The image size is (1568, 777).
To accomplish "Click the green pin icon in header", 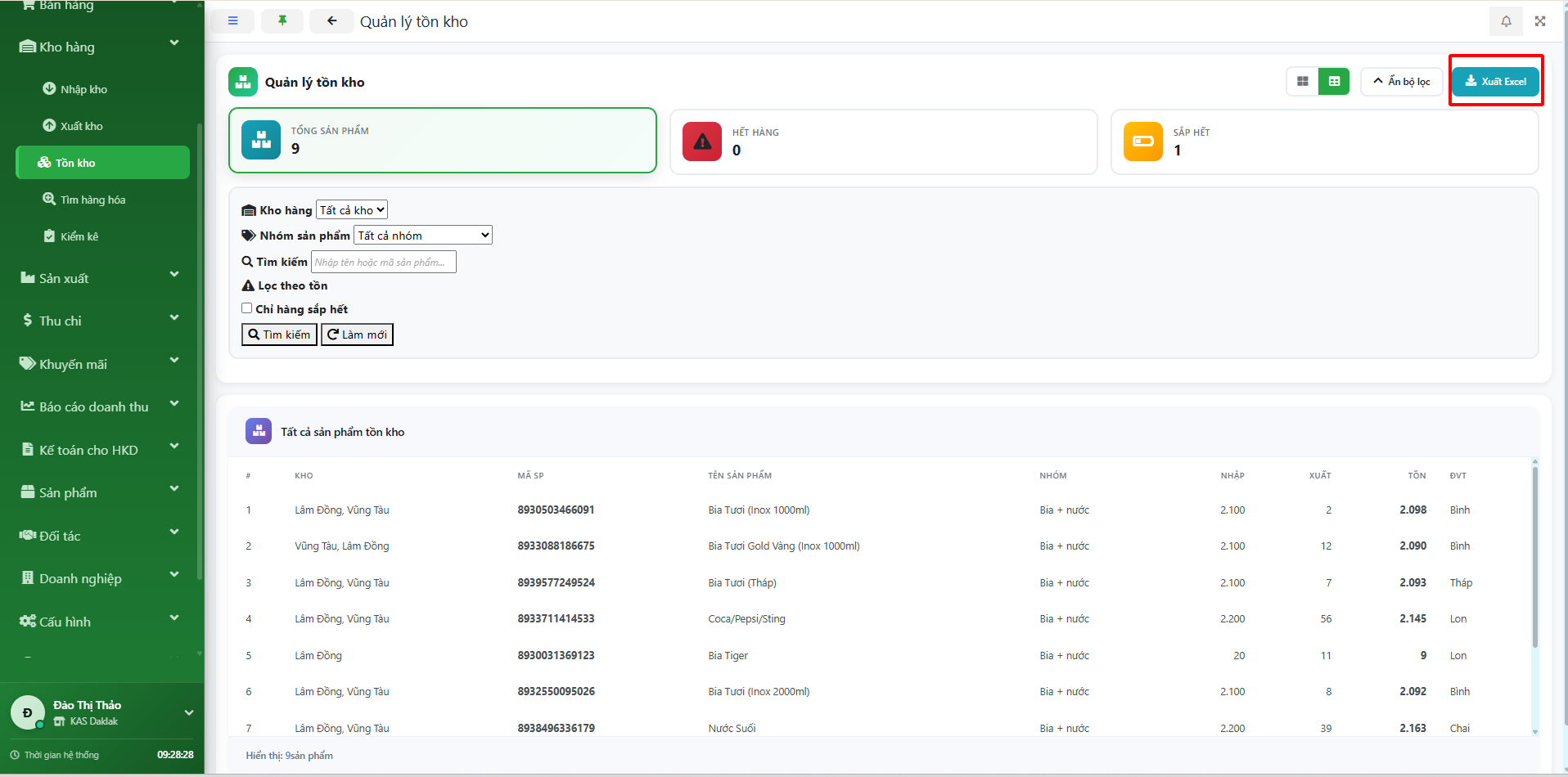I will pos(282,21).
